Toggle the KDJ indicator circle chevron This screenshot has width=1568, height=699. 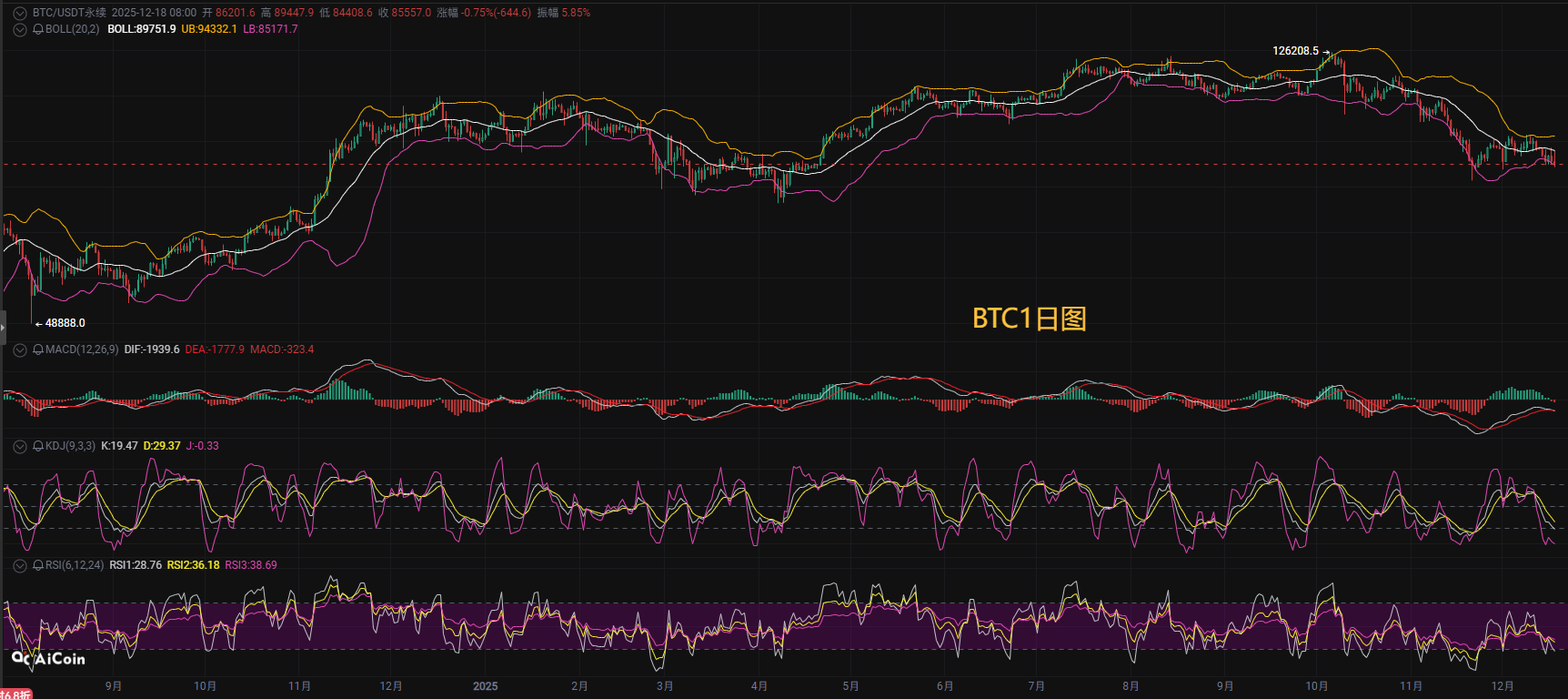pyautogui.click(x=20, y=447)
